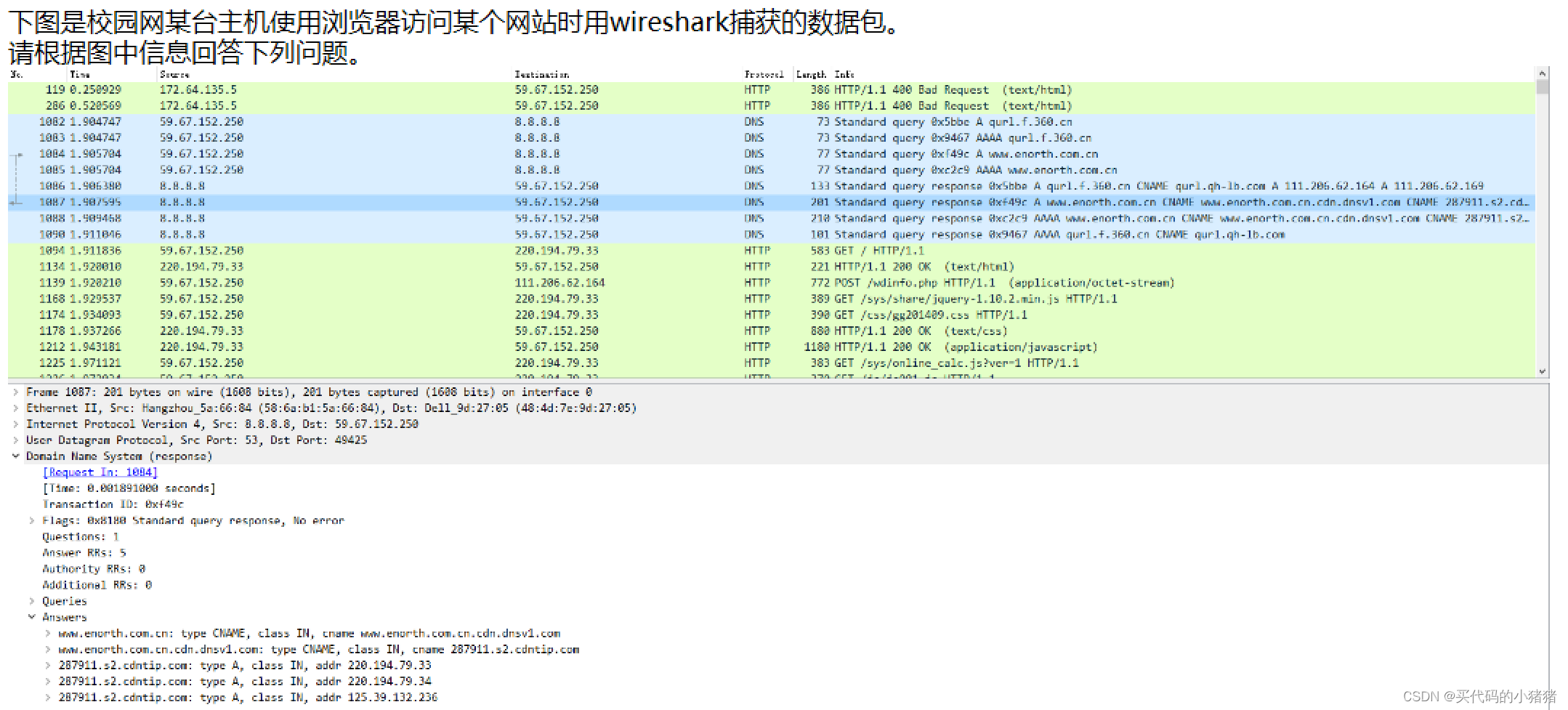Sort by the Destination column header

pyautogui.click(x=541, y=74)
